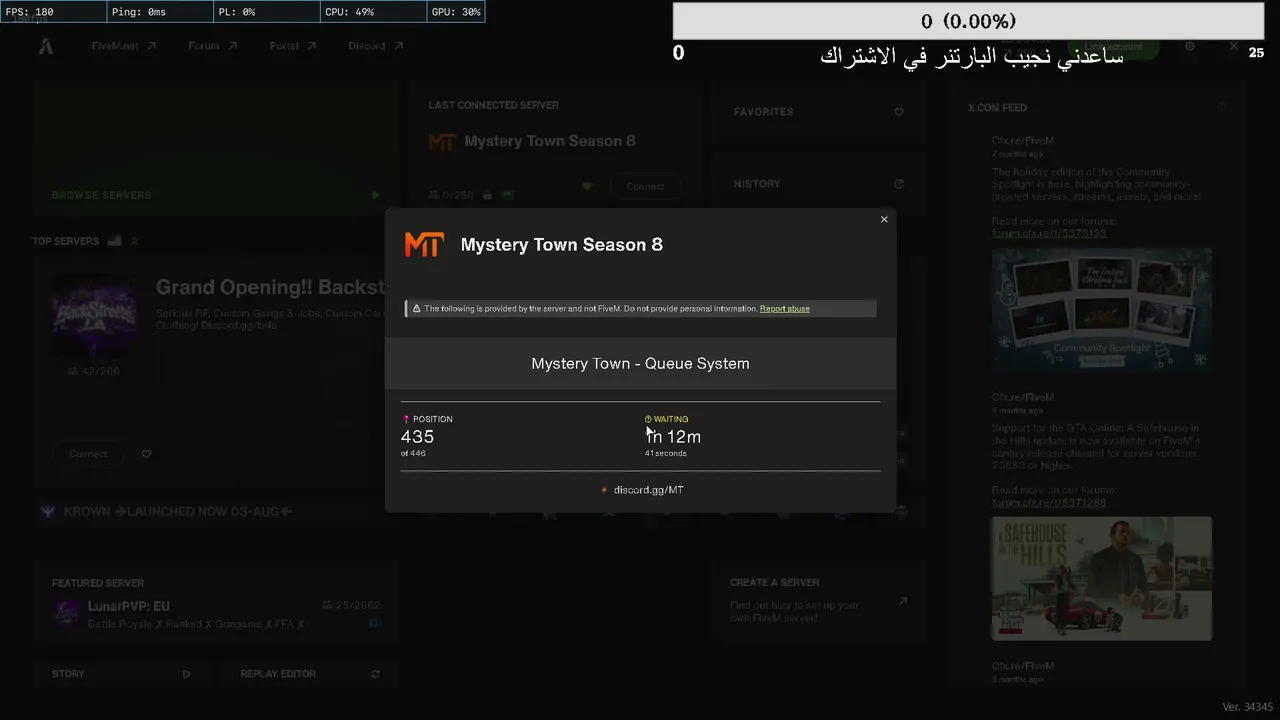
Task: Click the green heart on the last connected server
Action: point(588,186)
